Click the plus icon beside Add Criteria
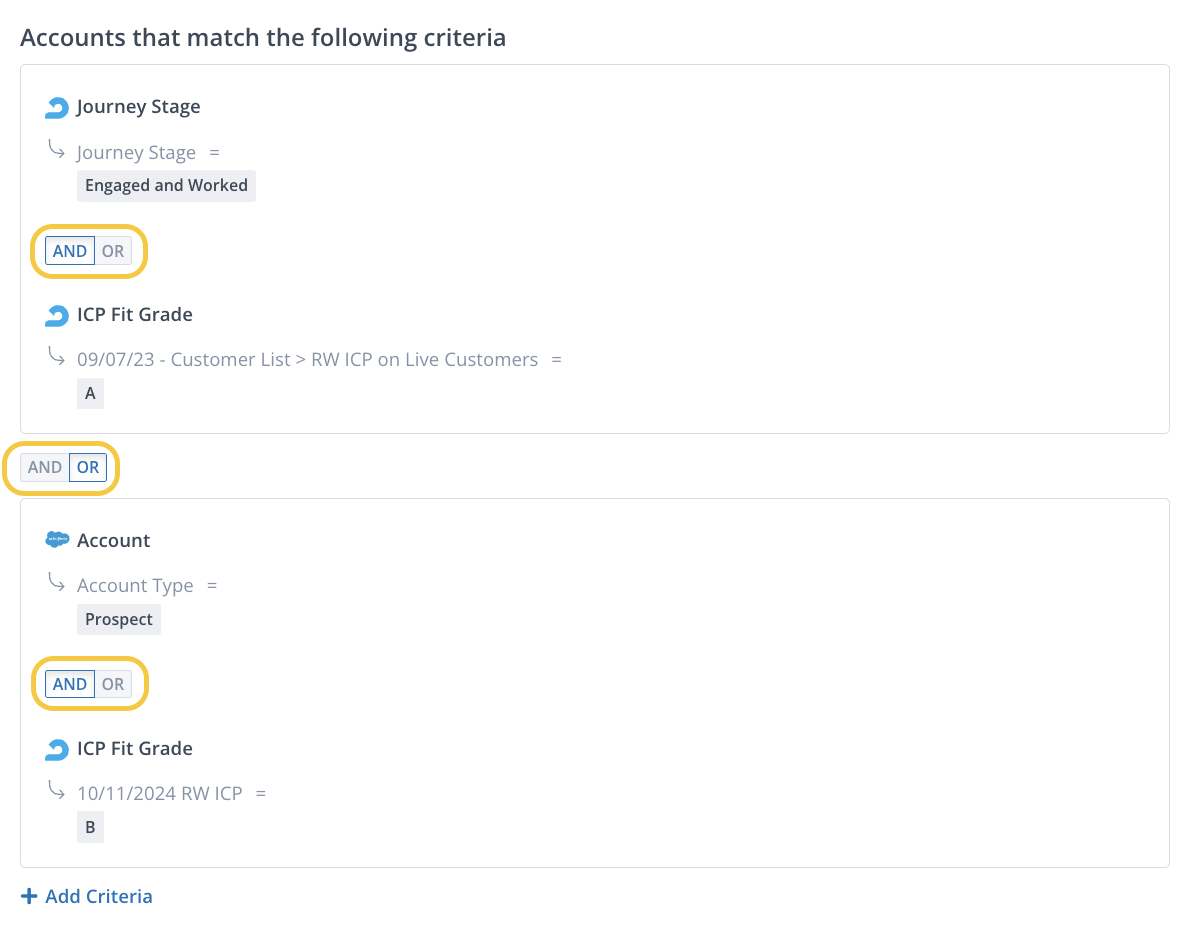Viewport: 1186px width, 930px height. [x=30, y=896]
